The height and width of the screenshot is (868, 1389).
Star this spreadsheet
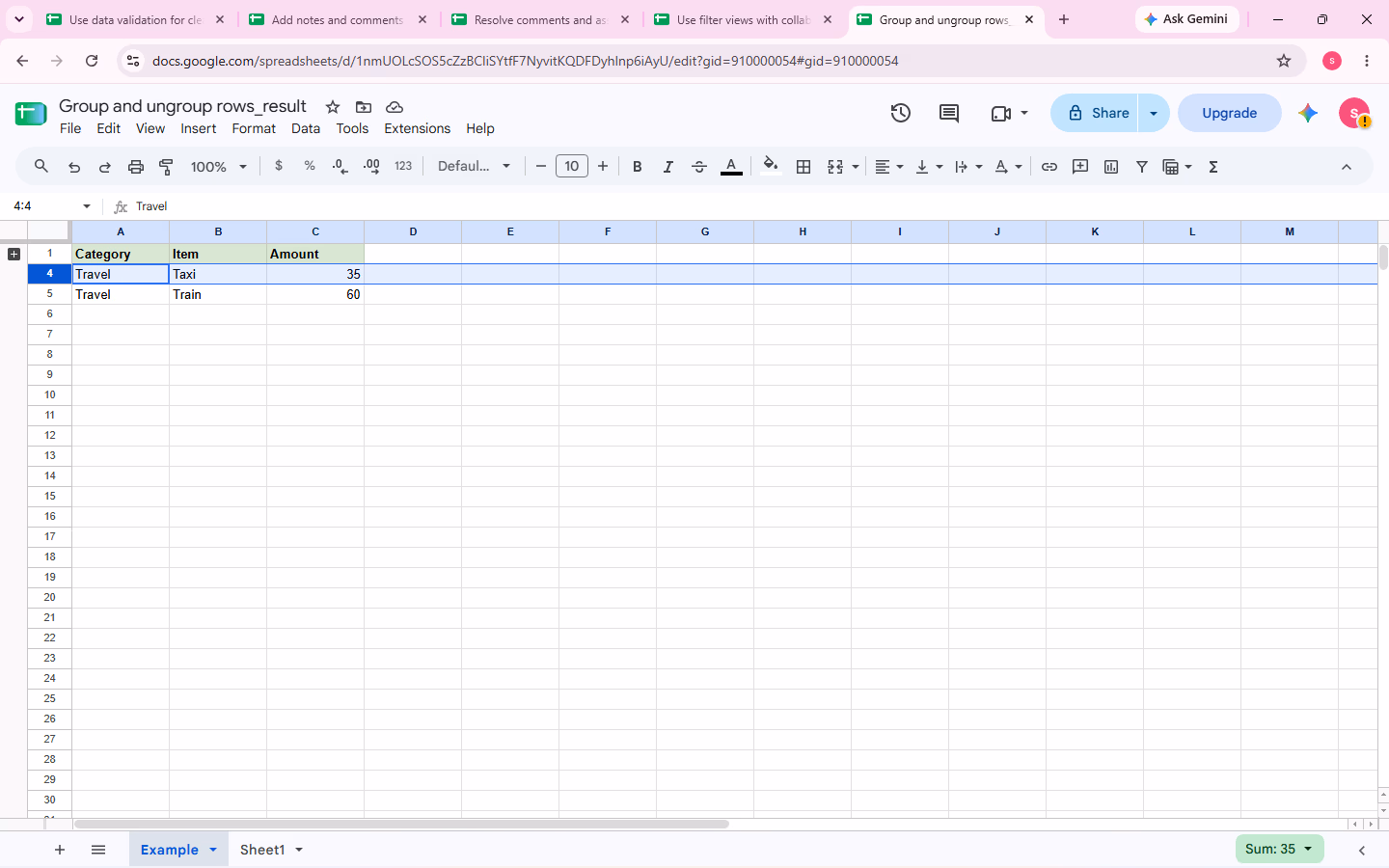(x=333, y=107)
